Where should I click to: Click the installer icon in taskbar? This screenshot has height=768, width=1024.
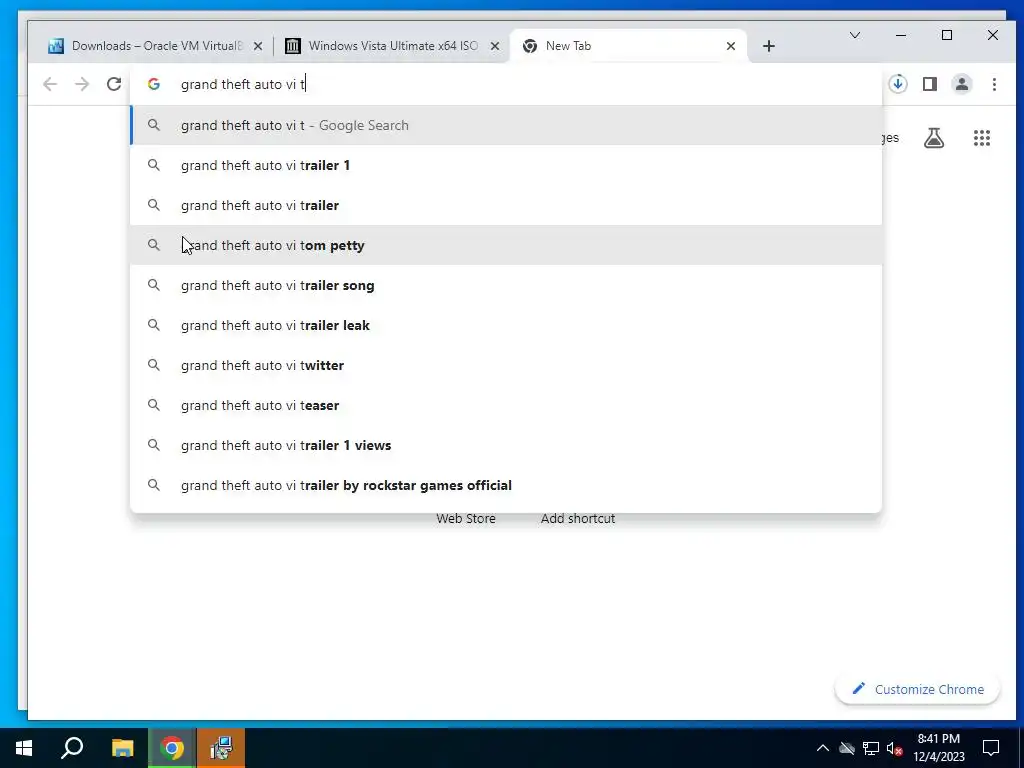(x=221, y=748)
